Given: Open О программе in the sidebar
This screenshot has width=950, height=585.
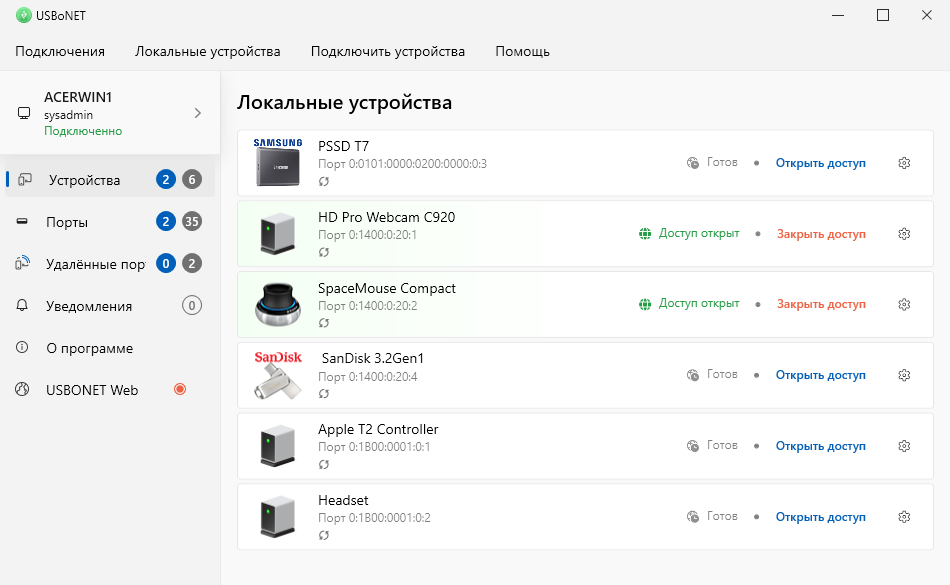Looking at the screenshot, I should (110, 348).
